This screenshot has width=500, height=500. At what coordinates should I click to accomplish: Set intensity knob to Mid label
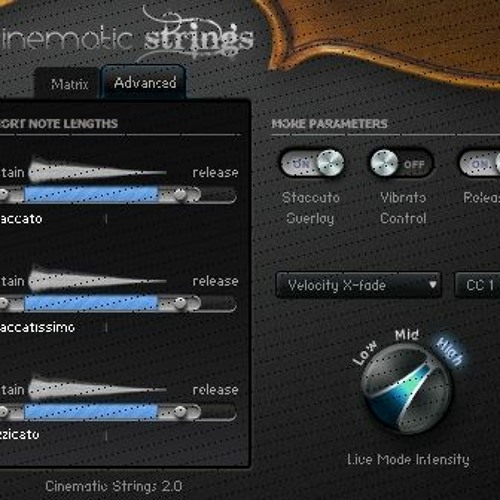[407, 335]
